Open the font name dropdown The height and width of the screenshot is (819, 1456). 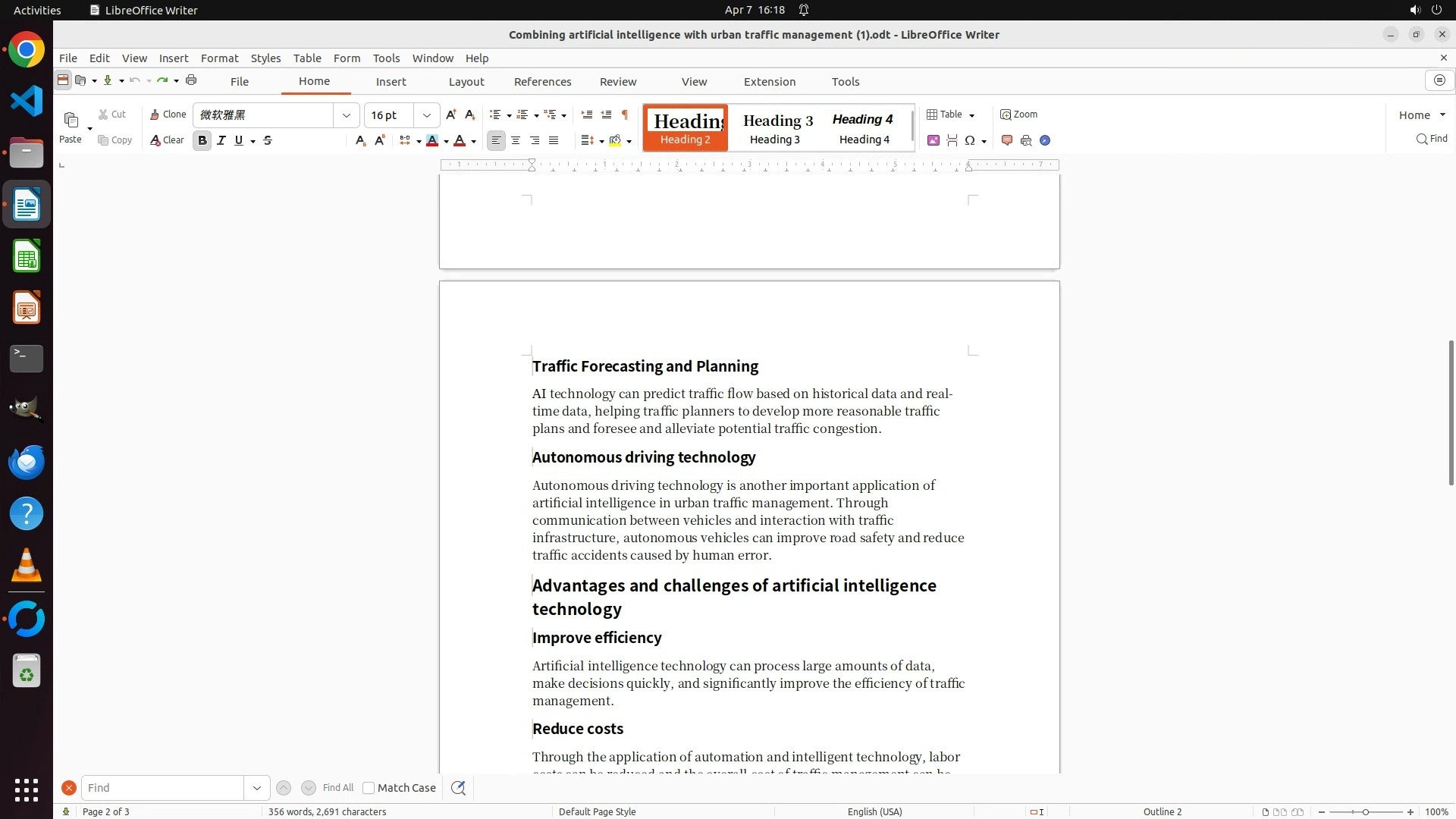(347, 115)
